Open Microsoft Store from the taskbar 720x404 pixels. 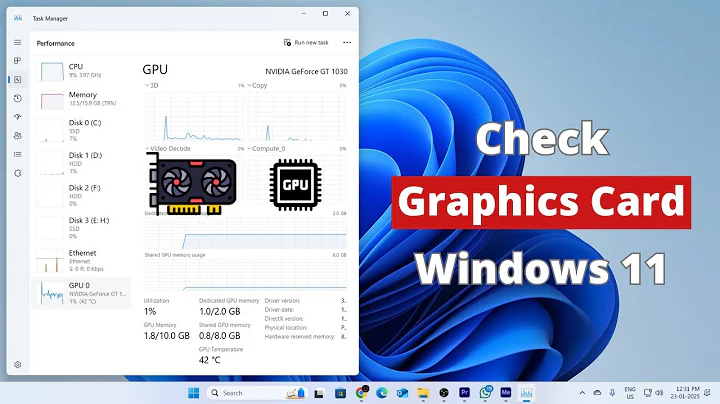(340, 393)
